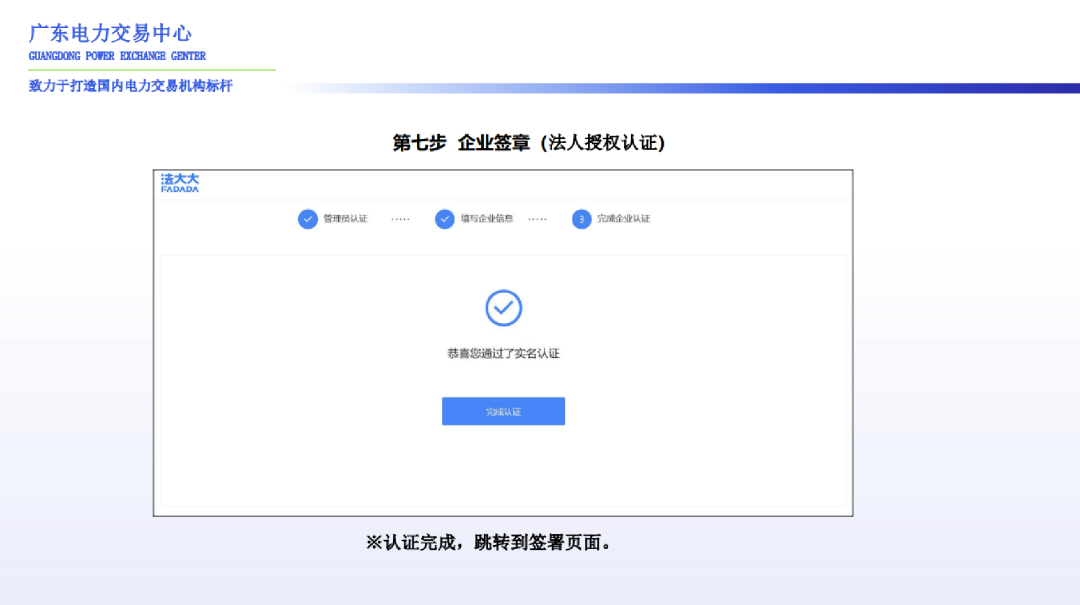Click the FADADA logo in the top left
Viewport: 1080px width, 605px height.
tap(182, 181)
